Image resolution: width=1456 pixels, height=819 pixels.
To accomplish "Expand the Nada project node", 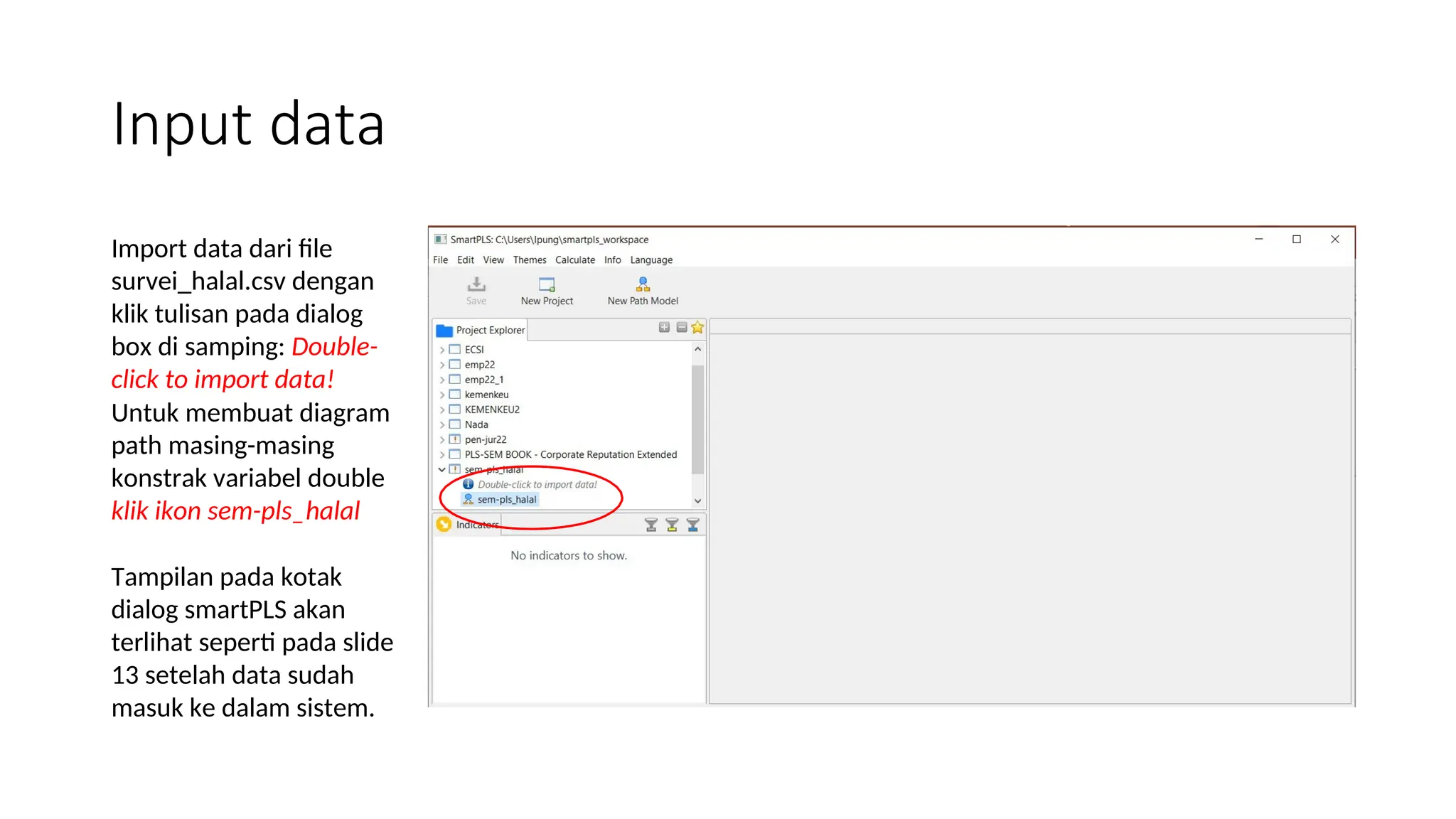I will [442, 424].
